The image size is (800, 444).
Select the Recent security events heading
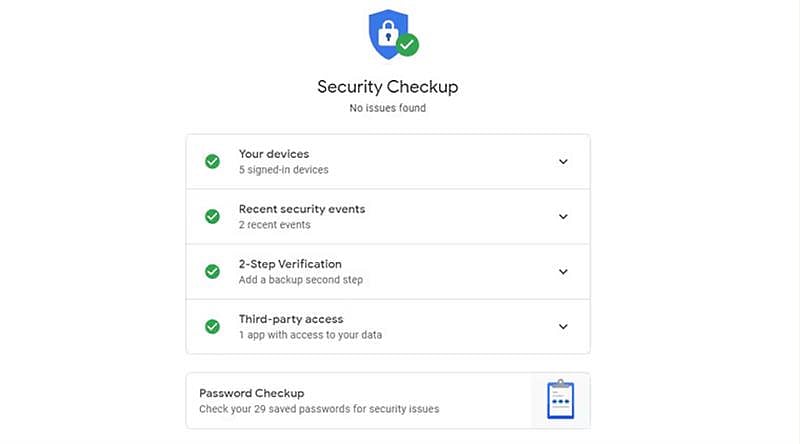pos(301,209)
